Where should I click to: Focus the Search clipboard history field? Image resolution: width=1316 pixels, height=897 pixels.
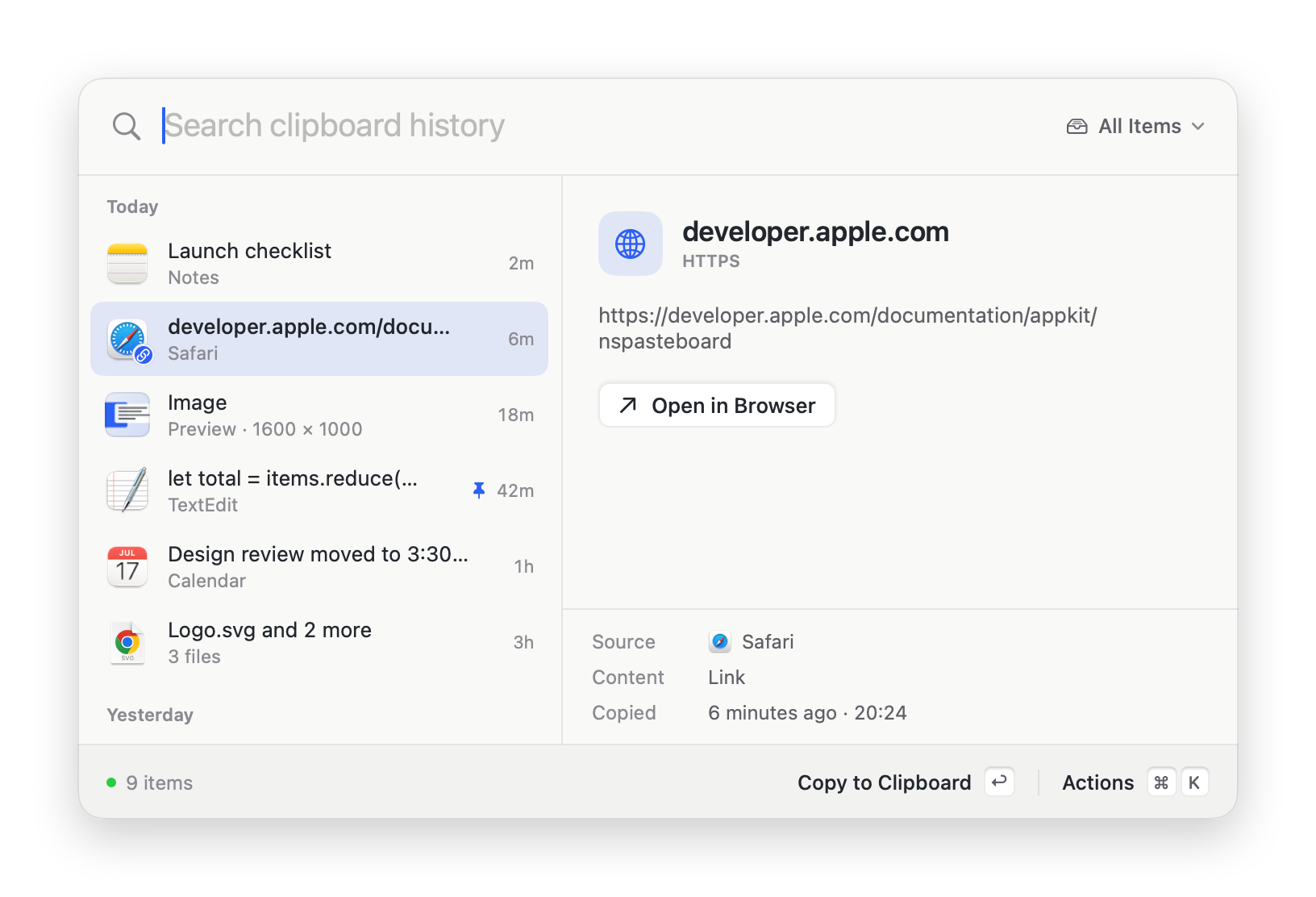[x=597, y=126]
